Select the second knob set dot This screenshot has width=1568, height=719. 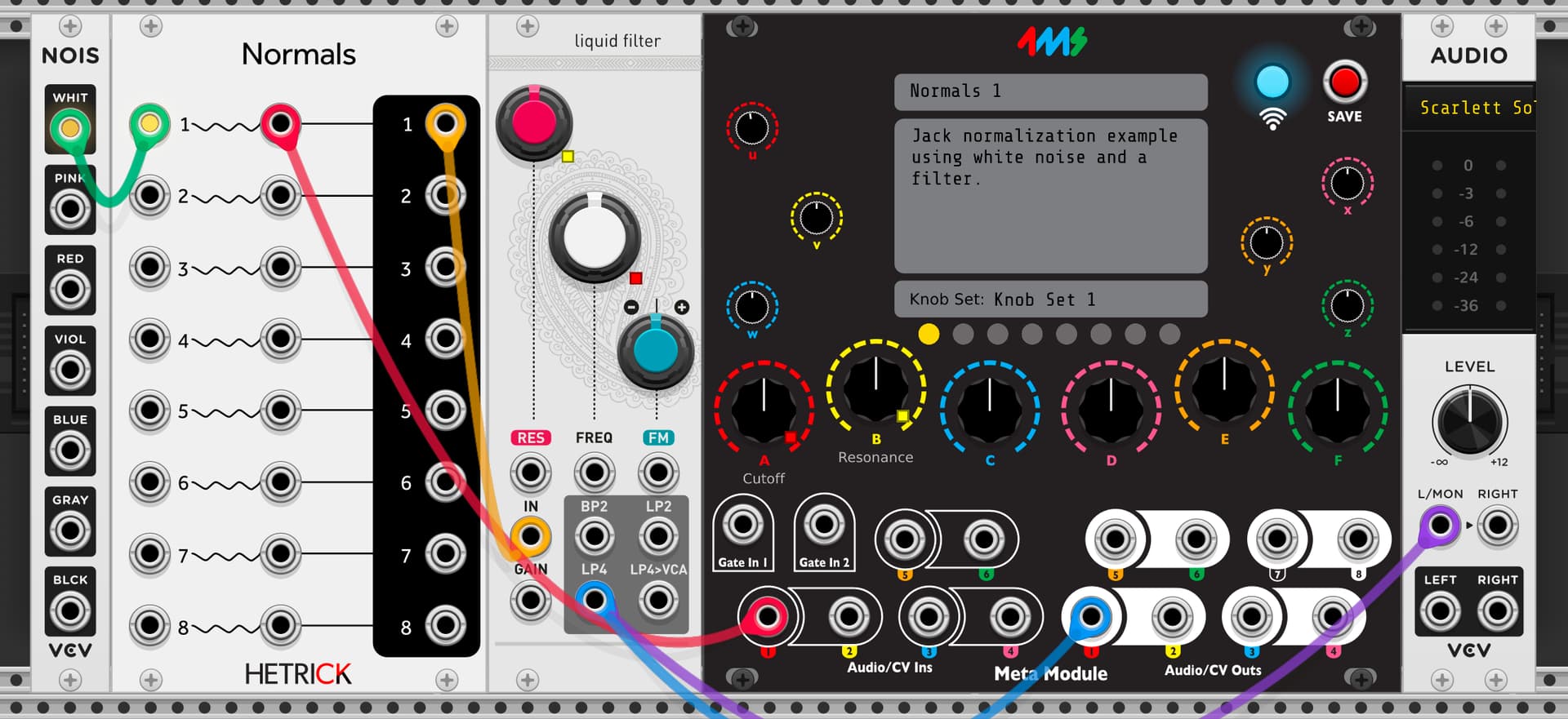(963, 334)
